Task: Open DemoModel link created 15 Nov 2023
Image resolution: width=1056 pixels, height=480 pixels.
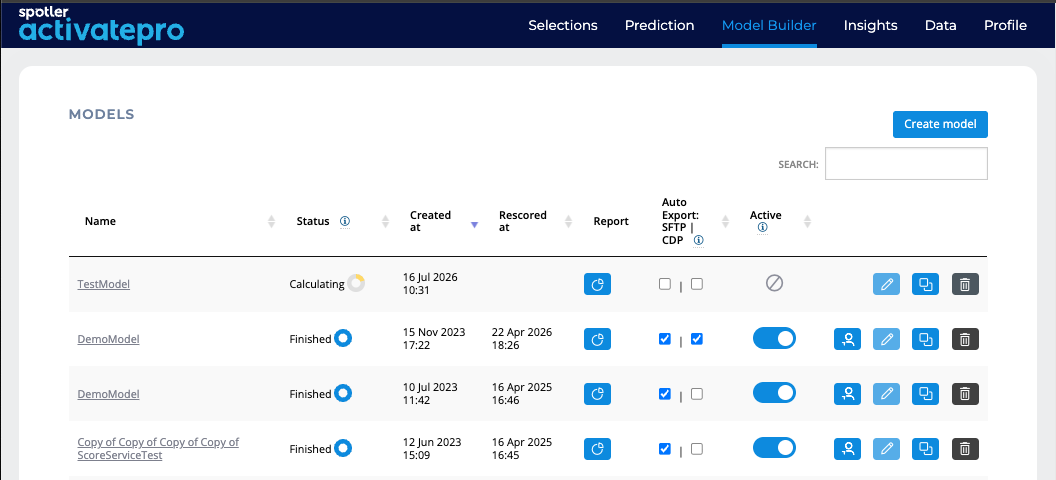Action: 108,339
